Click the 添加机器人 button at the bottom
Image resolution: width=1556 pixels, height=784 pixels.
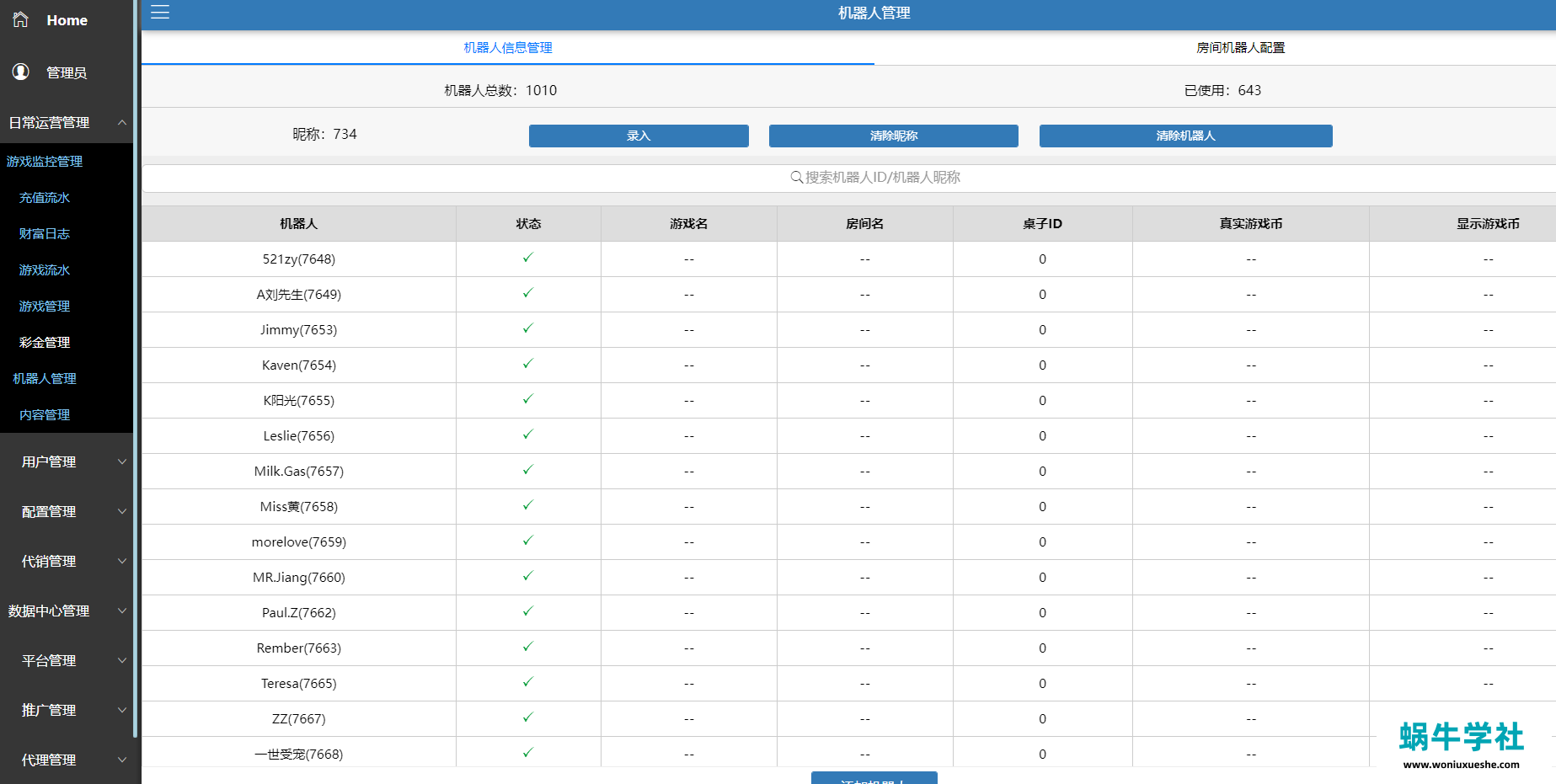point(874,779)
